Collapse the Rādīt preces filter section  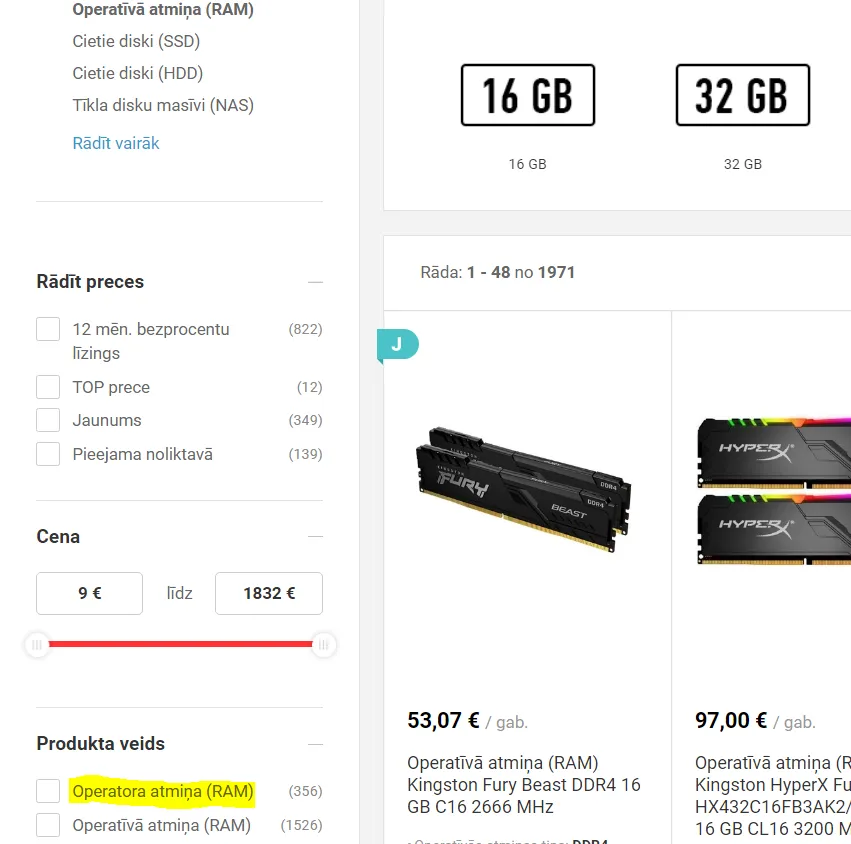[315, 282]
